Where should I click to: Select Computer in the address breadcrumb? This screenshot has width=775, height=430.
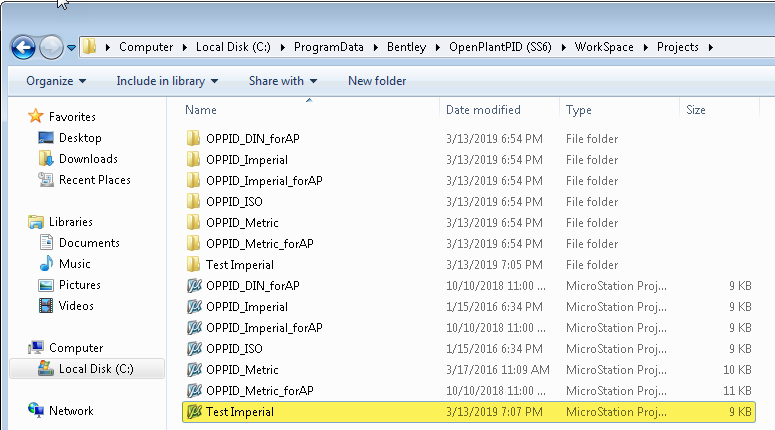[x=146, y=47]
